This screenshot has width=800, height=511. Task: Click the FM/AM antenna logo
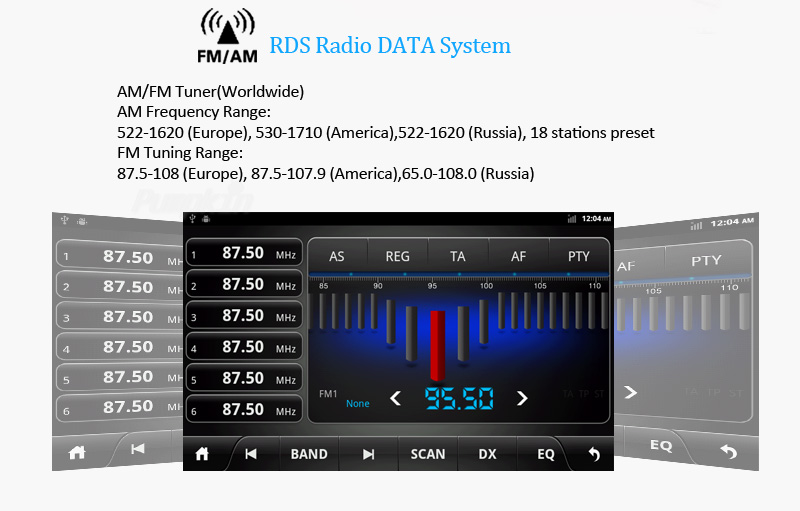click(x=227, y=37)
